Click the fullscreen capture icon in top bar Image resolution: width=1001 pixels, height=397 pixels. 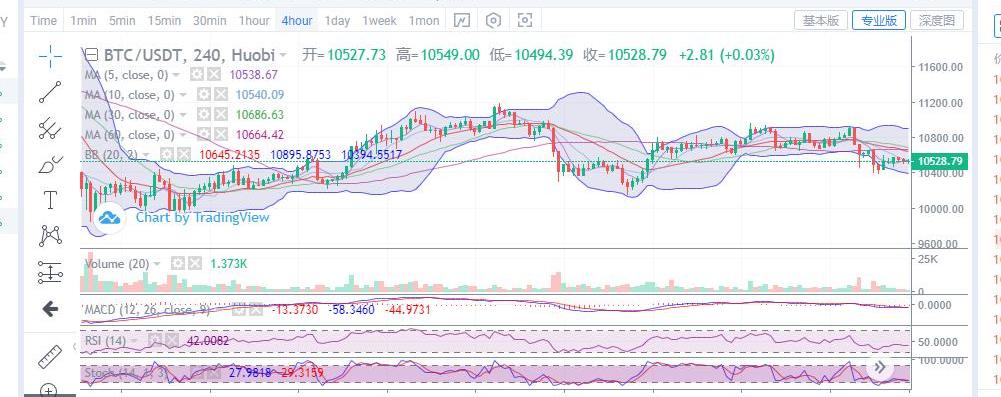[524, 20]
